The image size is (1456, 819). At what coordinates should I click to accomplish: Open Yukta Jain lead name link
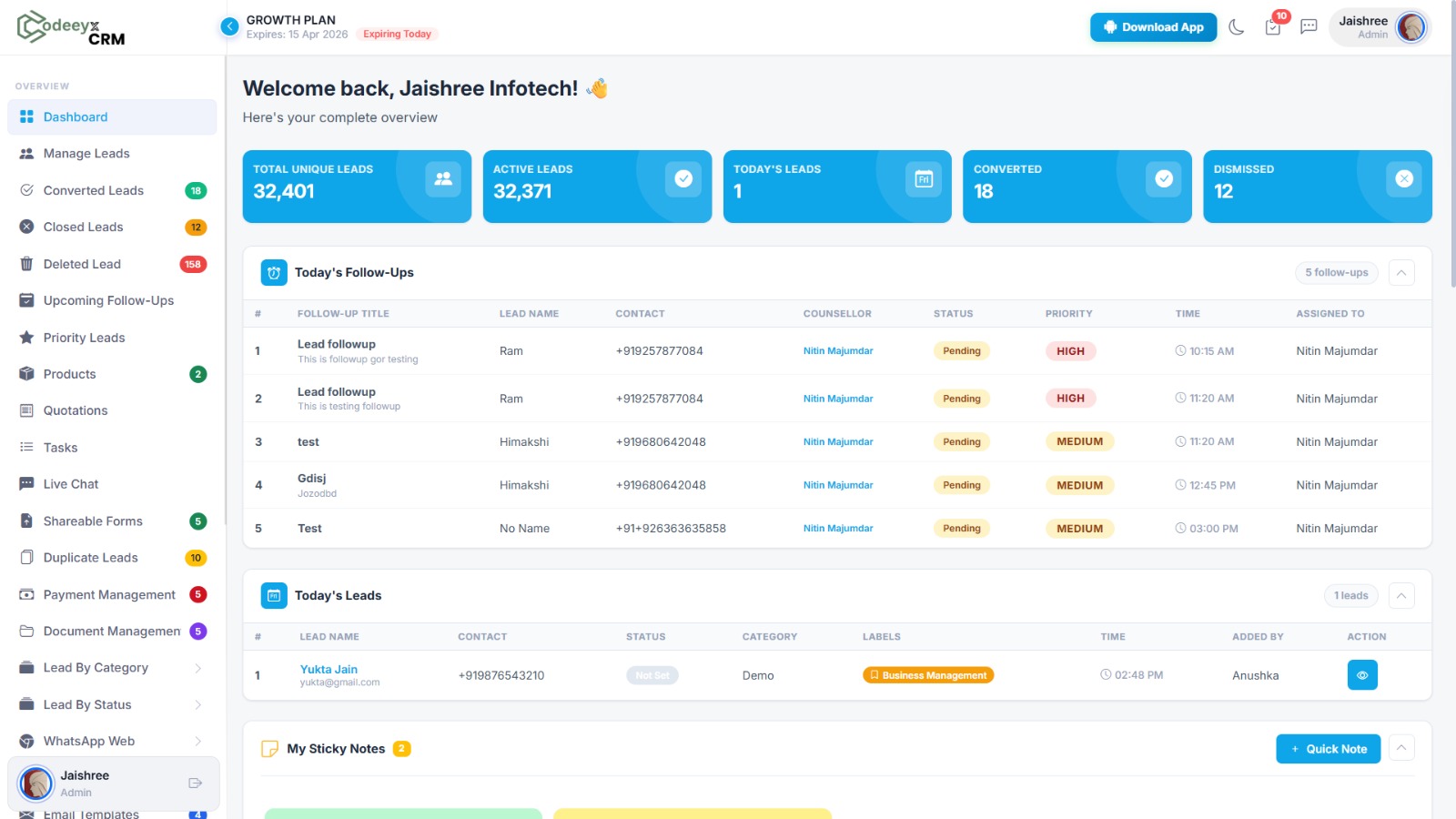329,670
